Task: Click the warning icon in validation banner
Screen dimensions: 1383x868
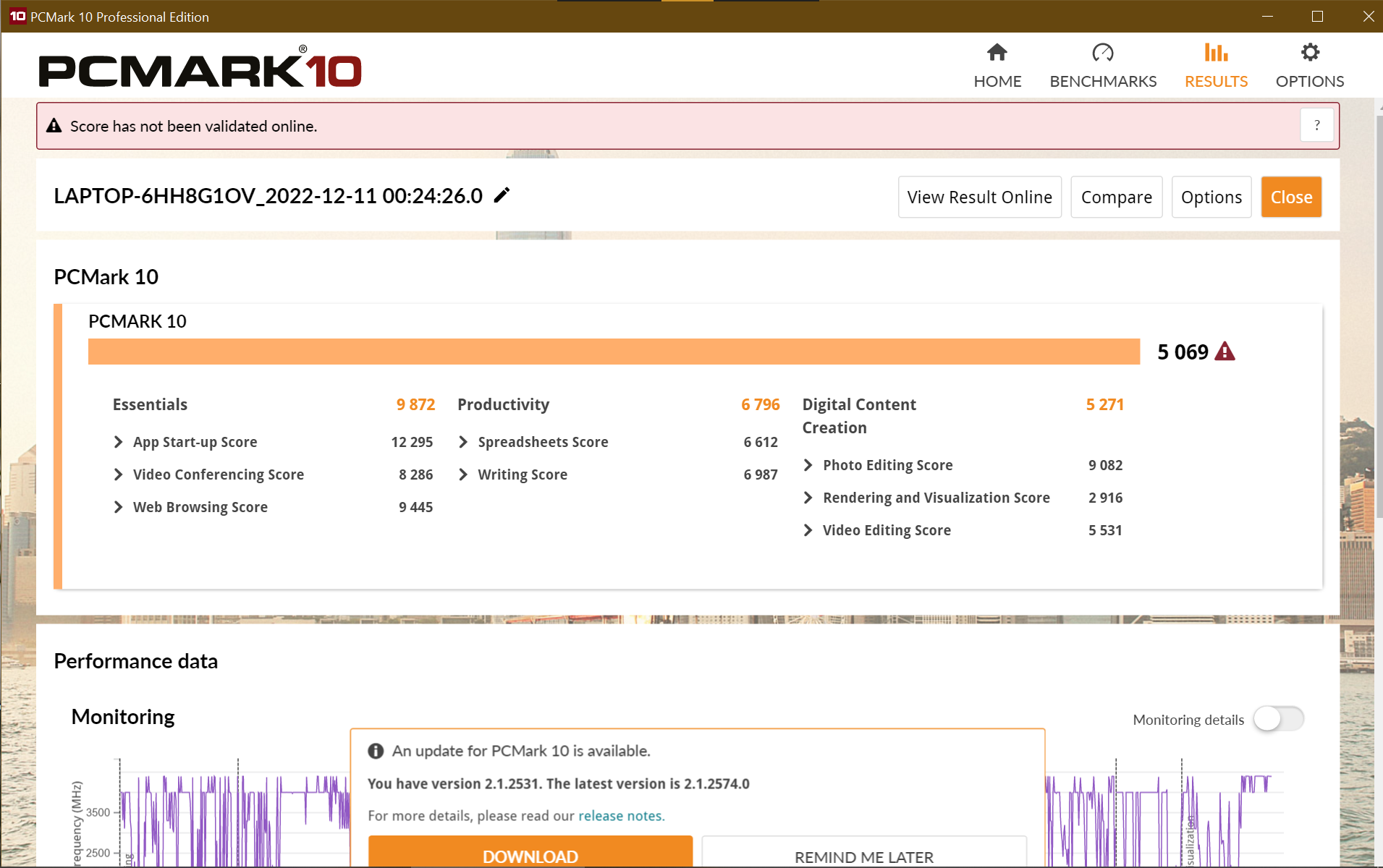Action: tap(54, 126)
